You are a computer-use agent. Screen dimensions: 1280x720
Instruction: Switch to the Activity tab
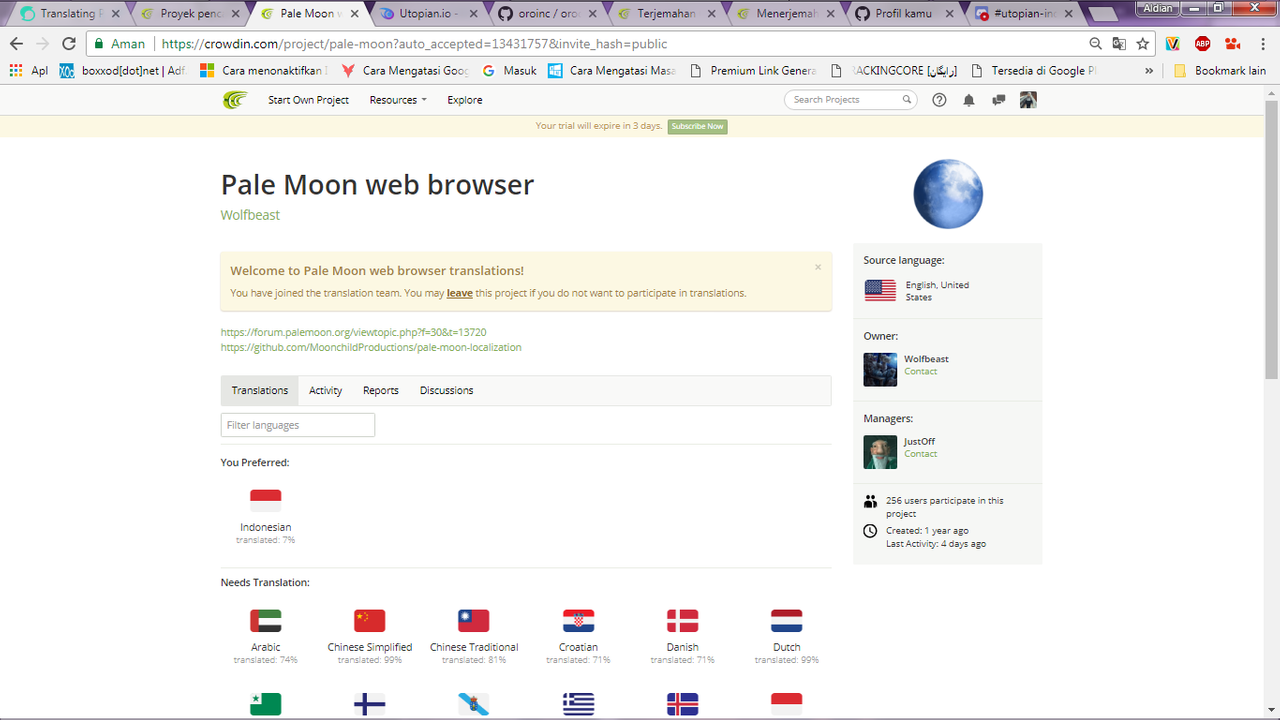325,390
